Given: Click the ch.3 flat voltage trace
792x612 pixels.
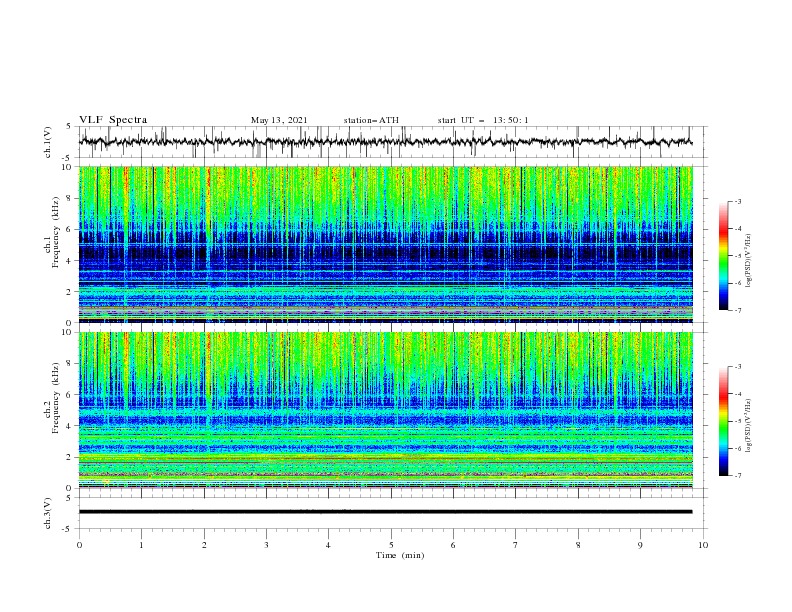Looking at the screenshot, I should (x=385, y=512).
